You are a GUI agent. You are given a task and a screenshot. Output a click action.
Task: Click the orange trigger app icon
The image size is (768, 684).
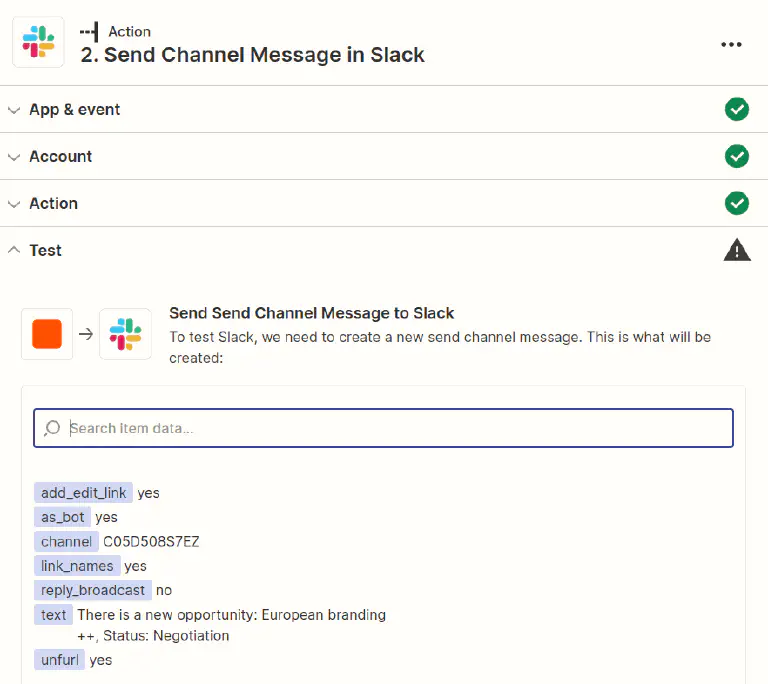tap(47, 334)
